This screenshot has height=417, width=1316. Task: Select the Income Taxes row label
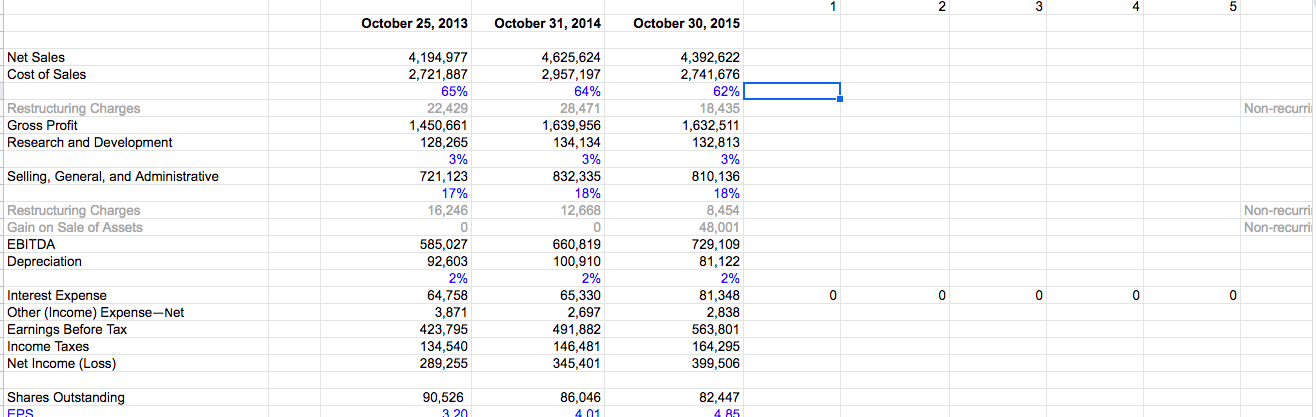pyautogui.click(x=47, y=346)
